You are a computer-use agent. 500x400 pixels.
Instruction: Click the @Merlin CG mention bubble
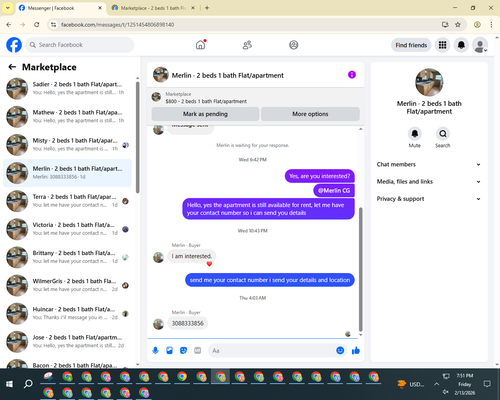click(334, 191)
